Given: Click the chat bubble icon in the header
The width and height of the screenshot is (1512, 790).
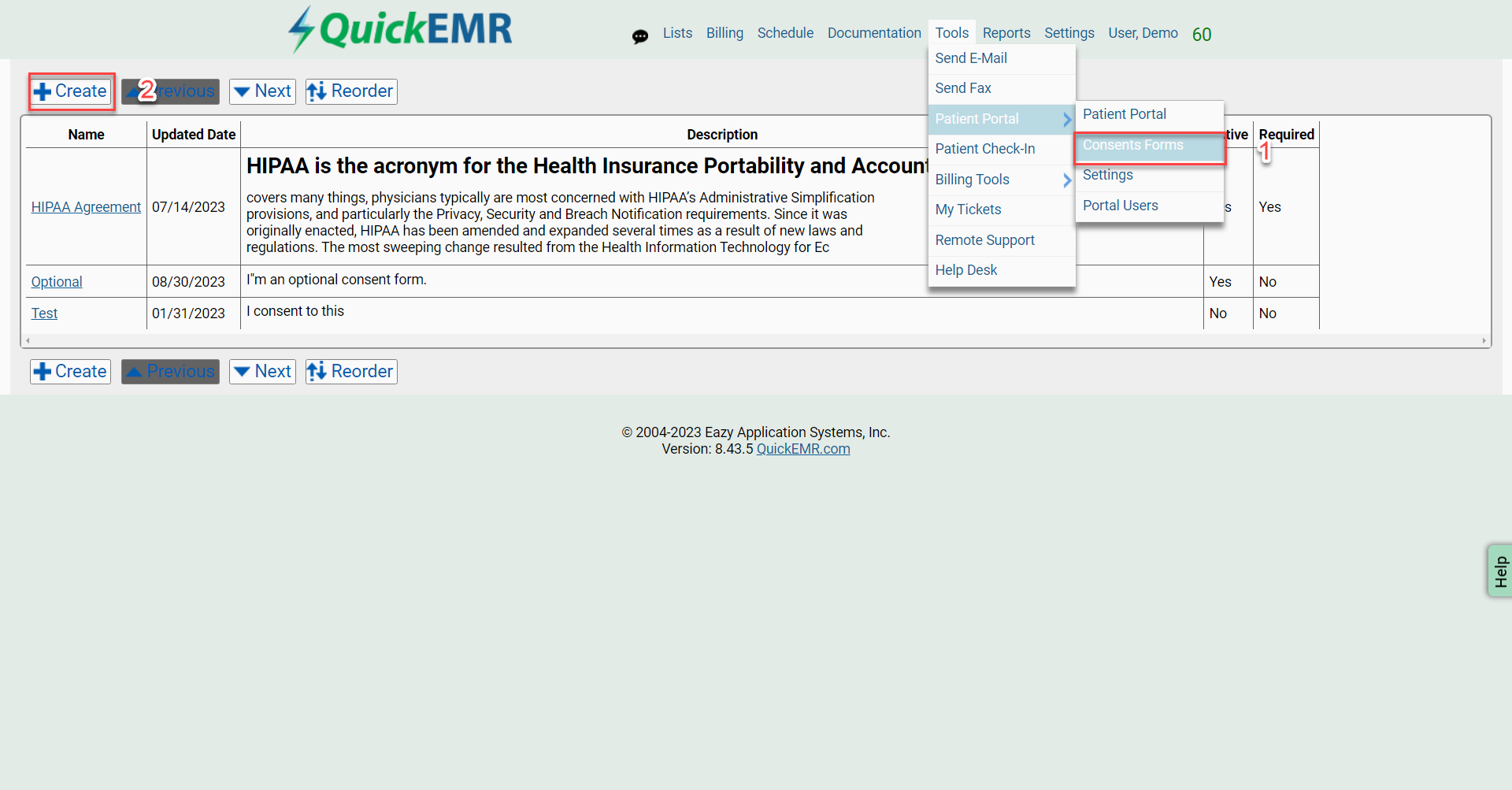Looking at the screenshot, I should click(x=640, y=36).
